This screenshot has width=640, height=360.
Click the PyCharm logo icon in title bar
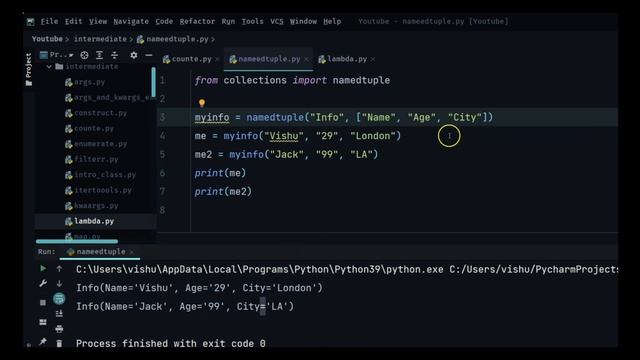pyautogui.click(x=31, y=22)
